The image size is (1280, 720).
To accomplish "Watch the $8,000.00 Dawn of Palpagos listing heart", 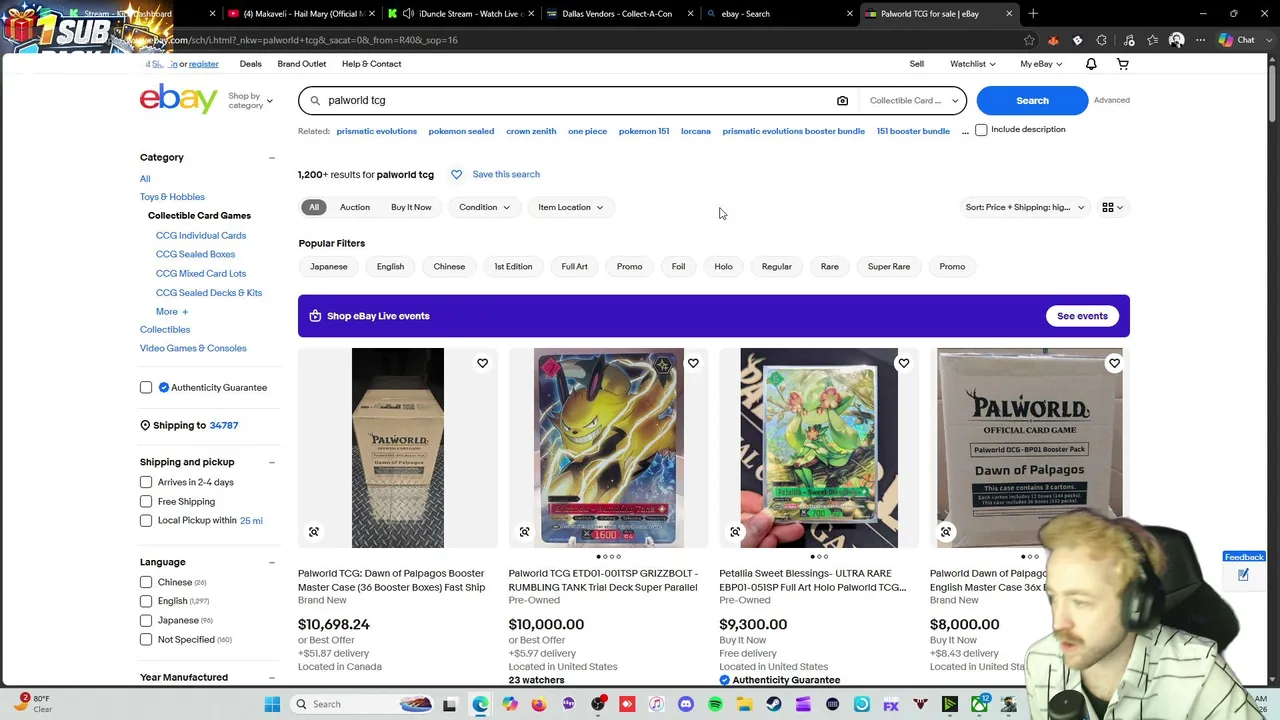I will point(1114,363).
